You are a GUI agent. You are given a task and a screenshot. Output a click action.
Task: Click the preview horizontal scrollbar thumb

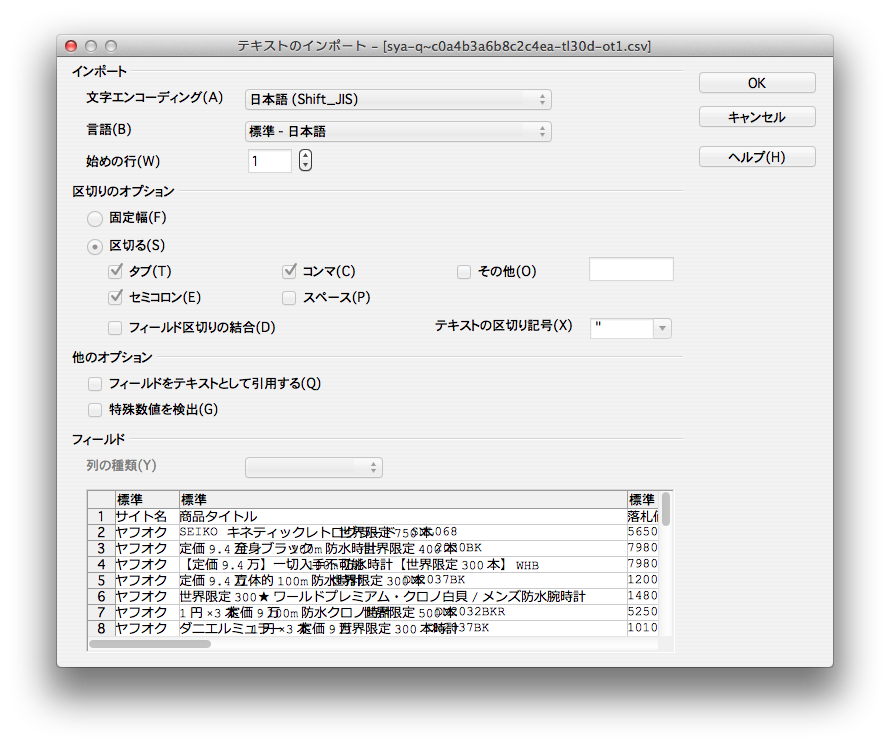(150, 644)
